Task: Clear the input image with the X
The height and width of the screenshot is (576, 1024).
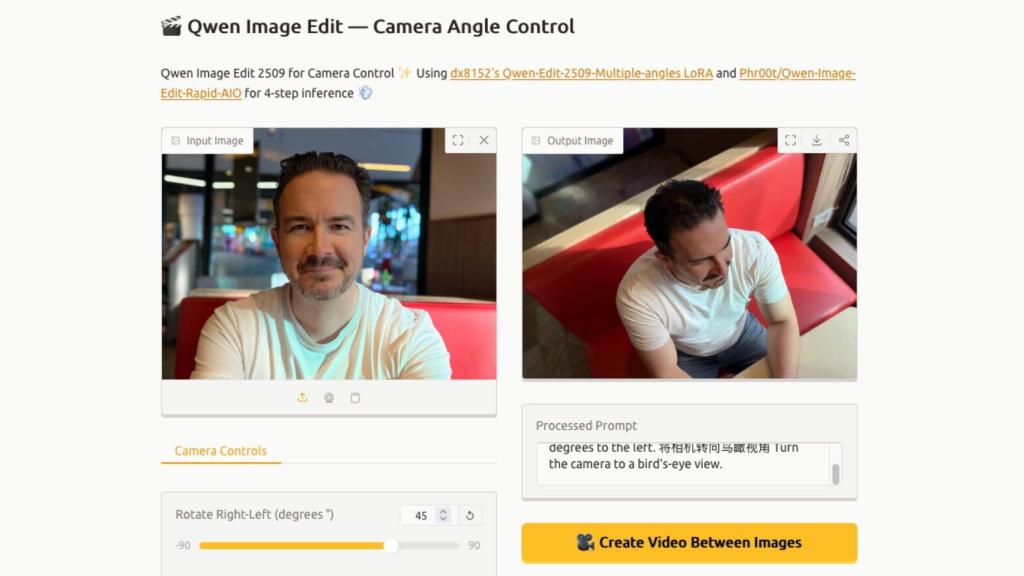Action: click(x=484, y=140)
